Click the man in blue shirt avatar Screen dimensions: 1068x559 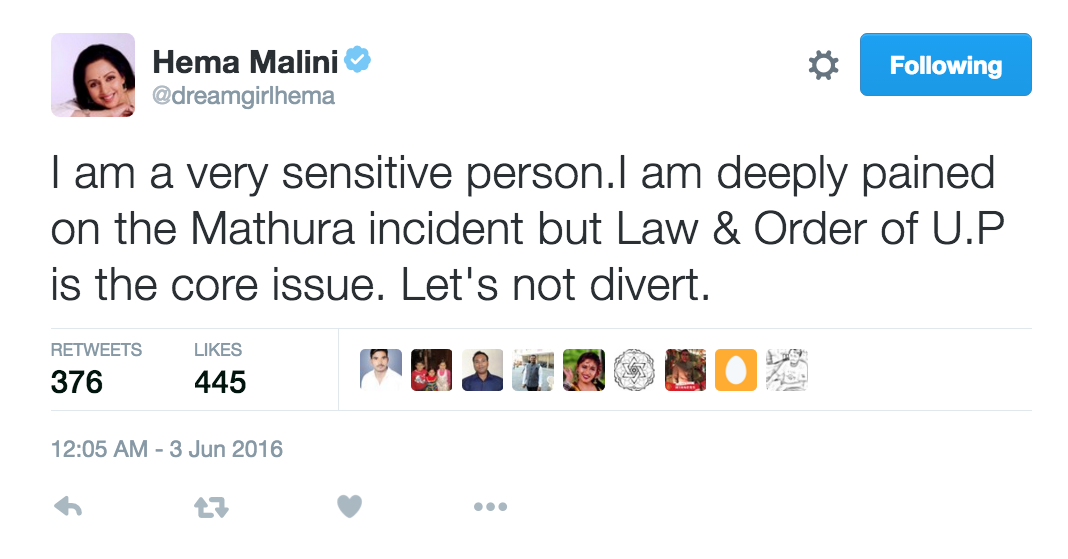pos(483,370)
